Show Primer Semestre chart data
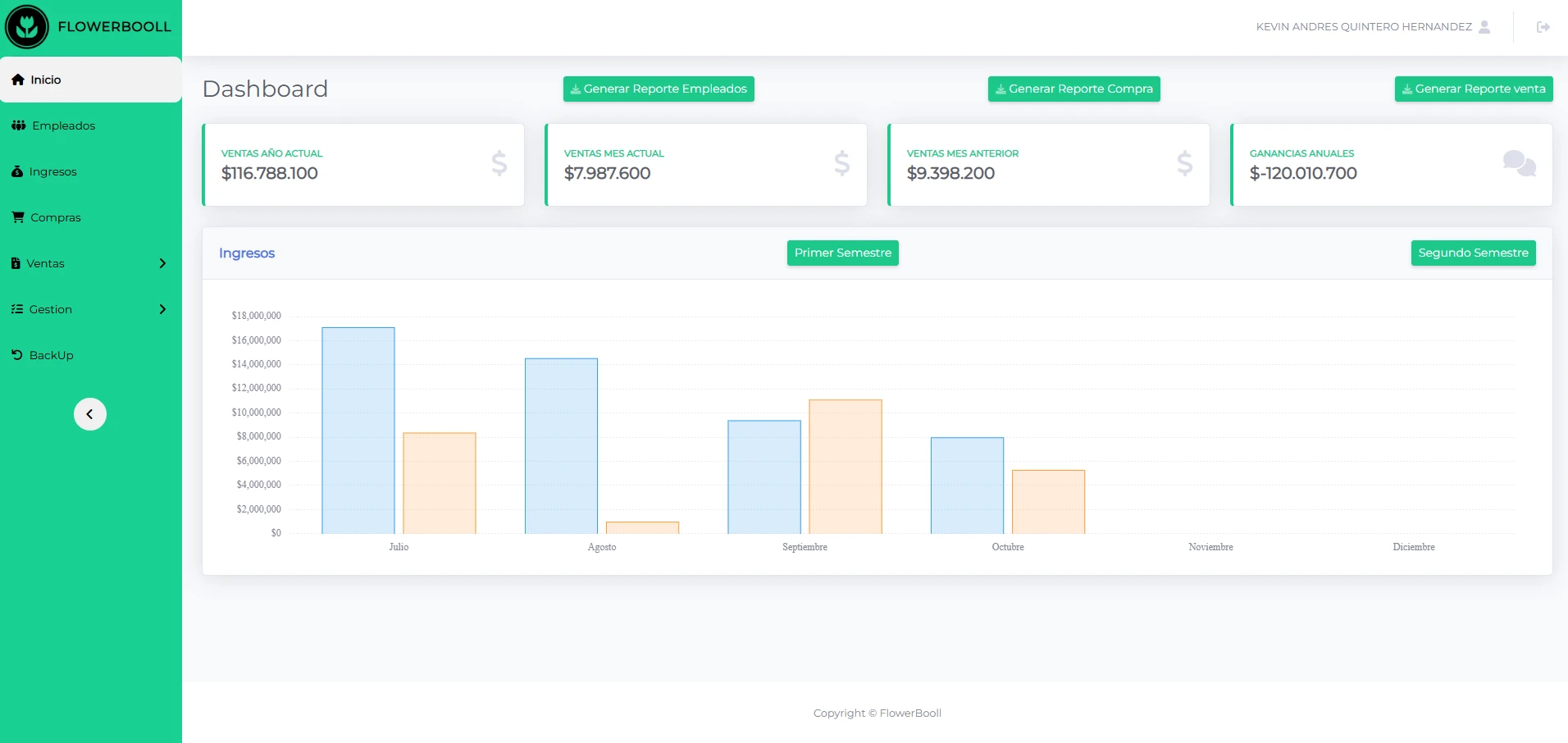 tap(843, 253)
